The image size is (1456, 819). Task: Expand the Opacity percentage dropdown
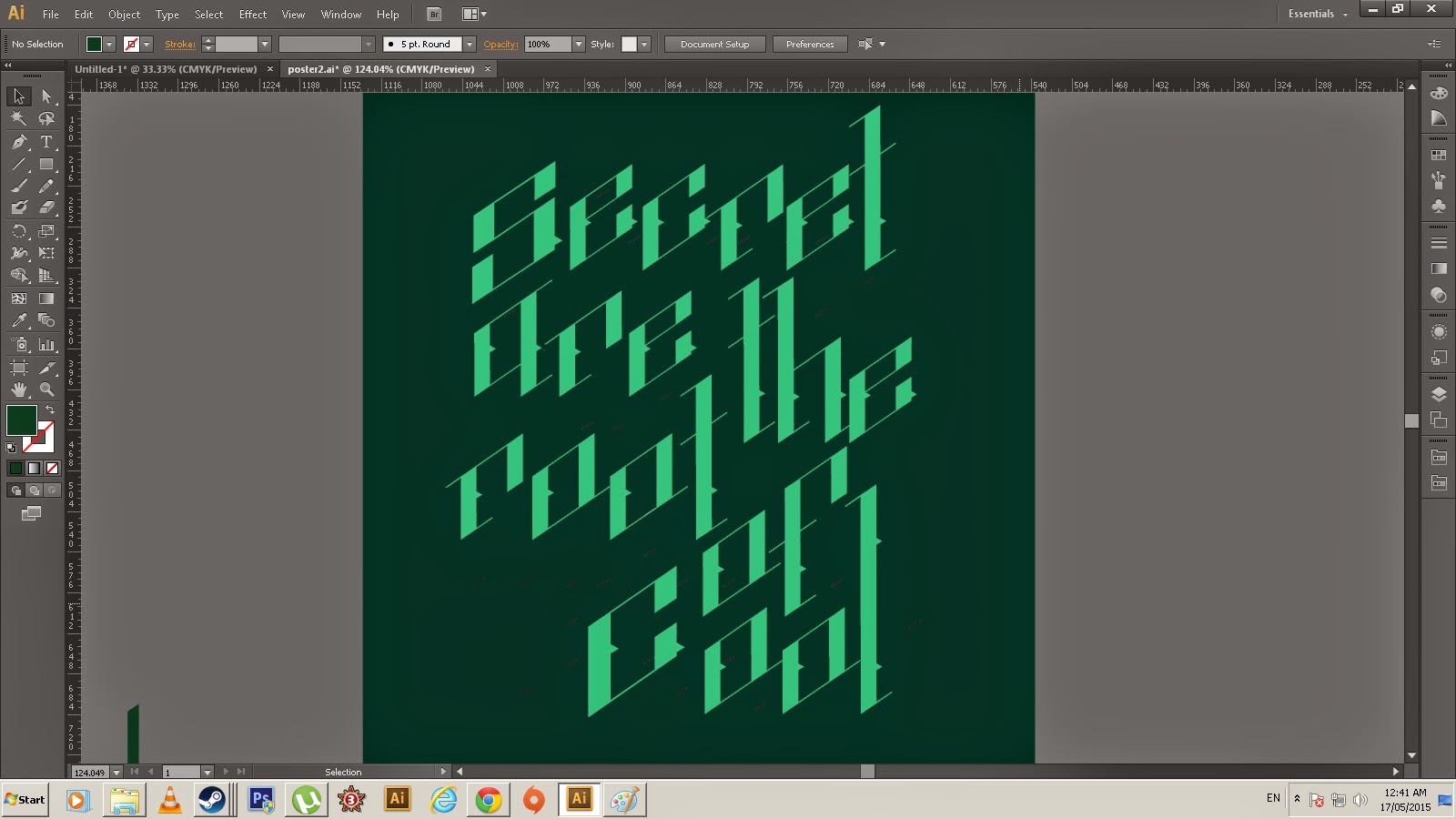click(578, 44)
